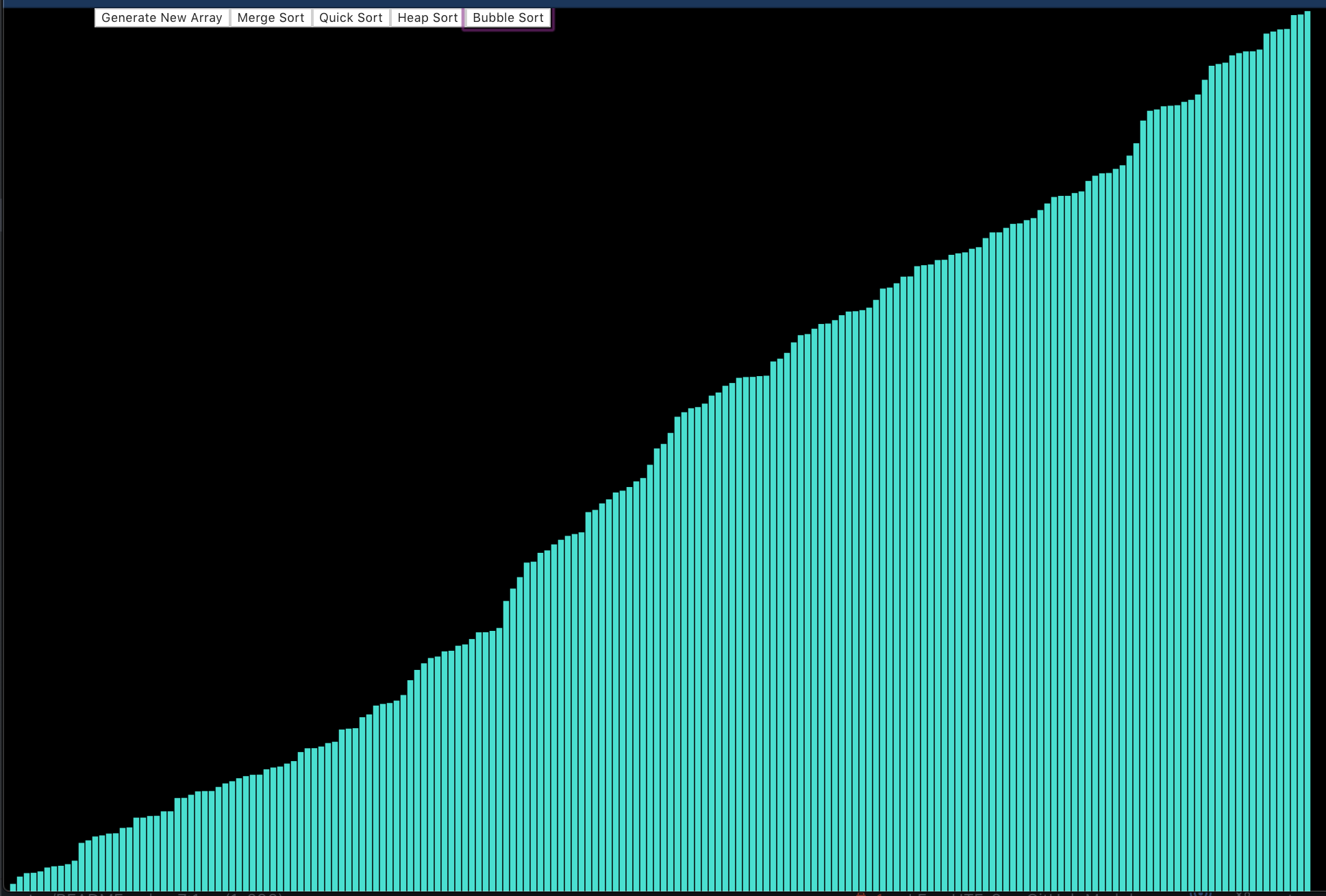Click the black area left of Generate New Array
Screen dimensions: 1326x896
tap(48, 18)
